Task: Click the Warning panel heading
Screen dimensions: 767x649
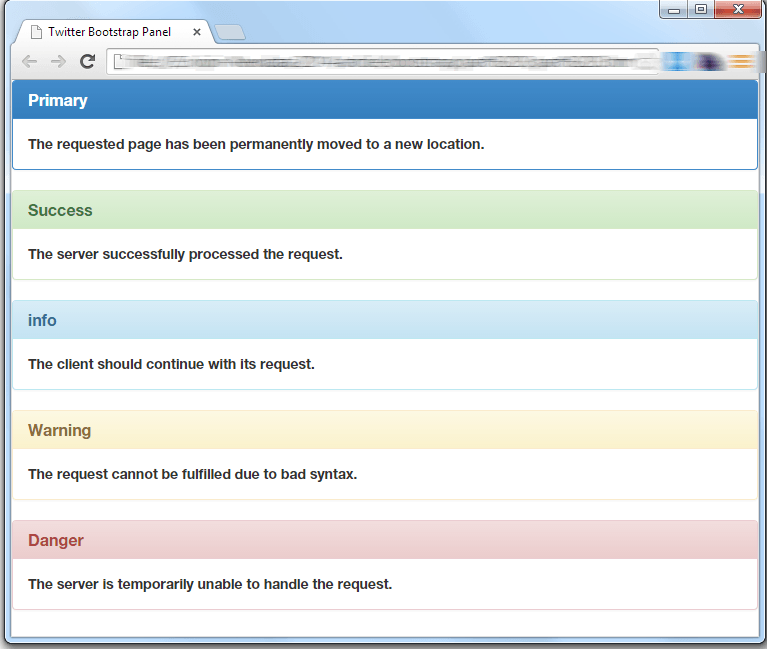Action: pos(385,430)
